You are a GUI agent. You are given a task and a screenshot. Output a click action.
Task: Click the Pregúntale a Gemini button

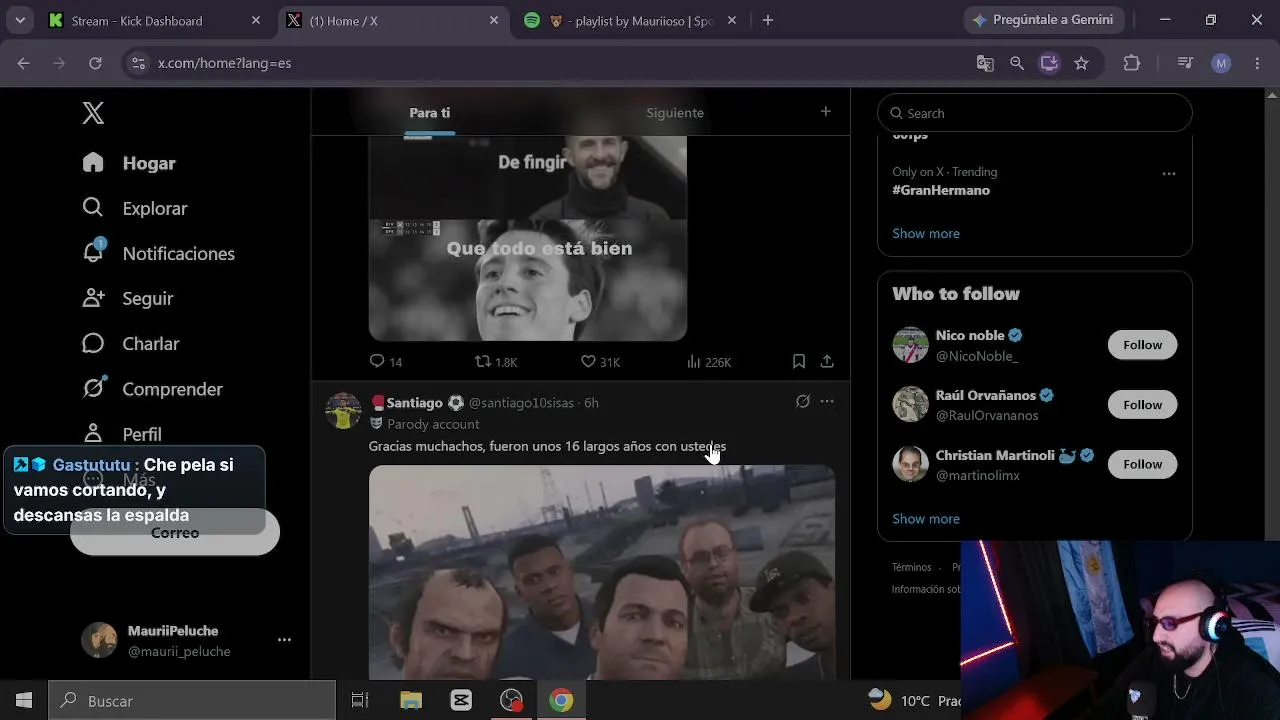point(1044,20)
